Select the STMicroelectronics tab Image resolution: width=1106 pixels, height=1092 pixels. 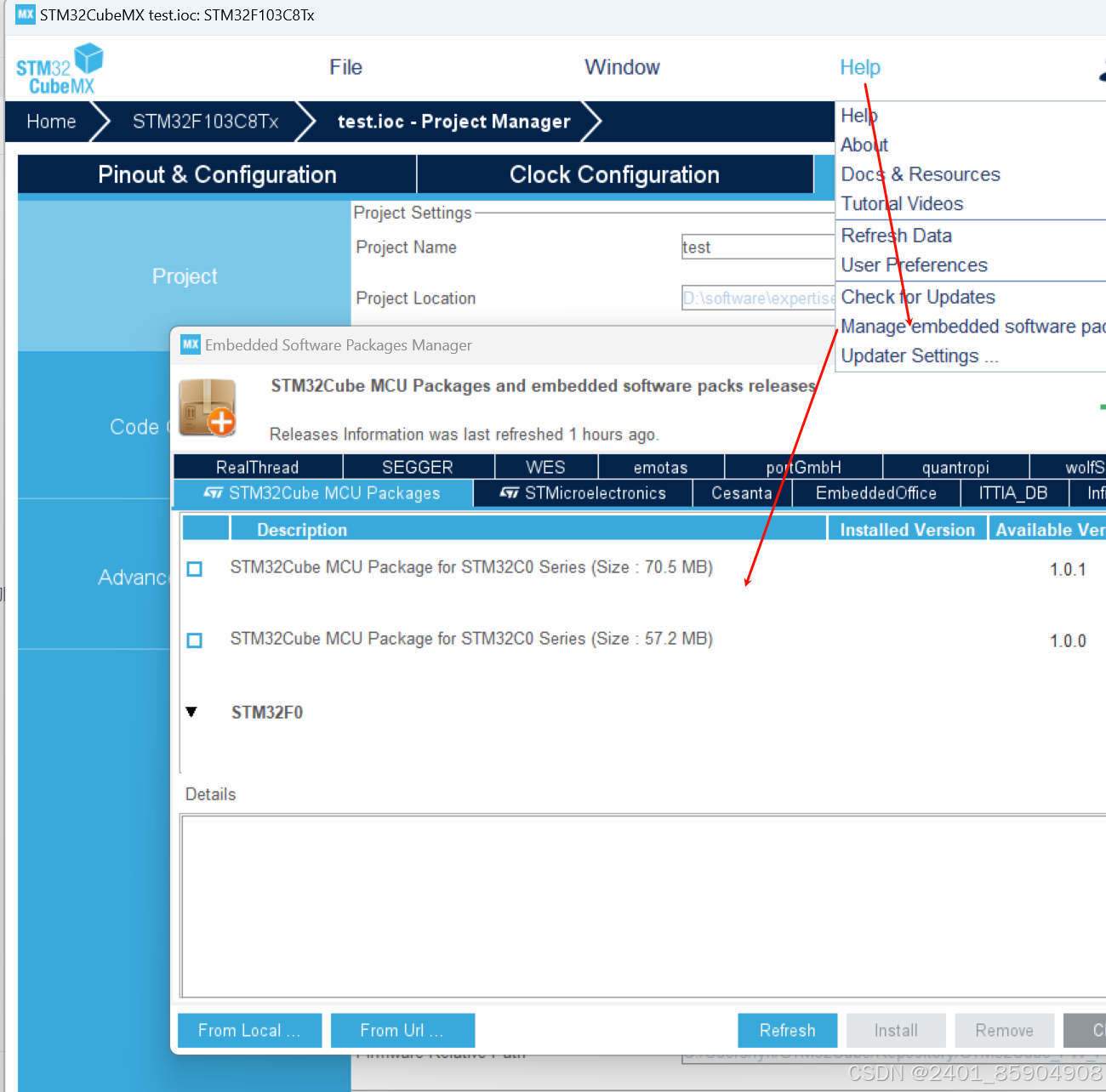[x=583, y=493]
